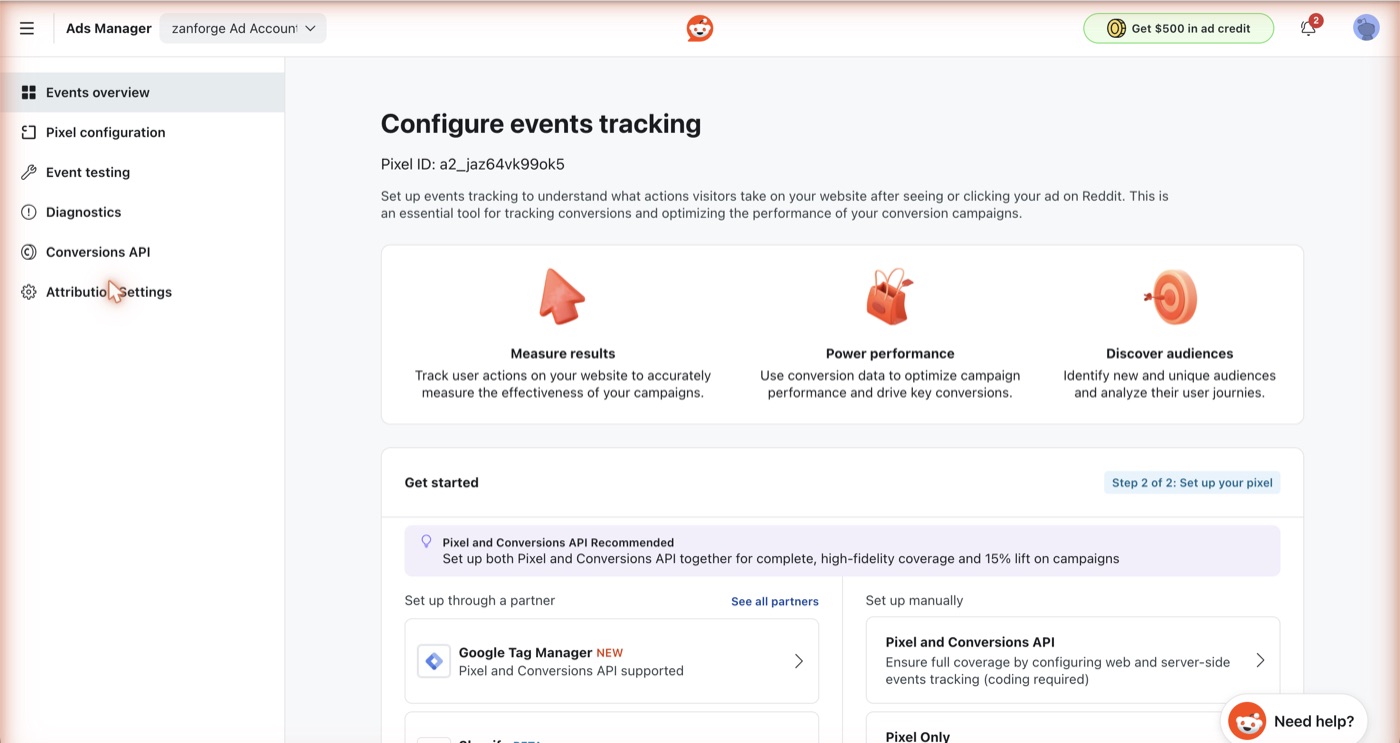Open Pixel configuration page
The image size is (1400, 743).
click(x=142, y=132)
